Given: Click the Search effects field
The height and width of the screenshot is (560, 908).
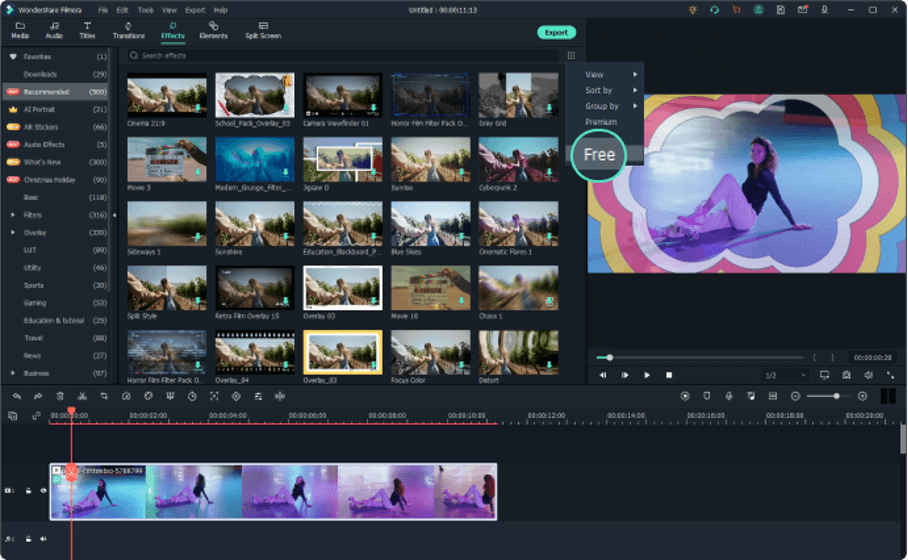Looking at the screenshot, I should tap(343, 56).
